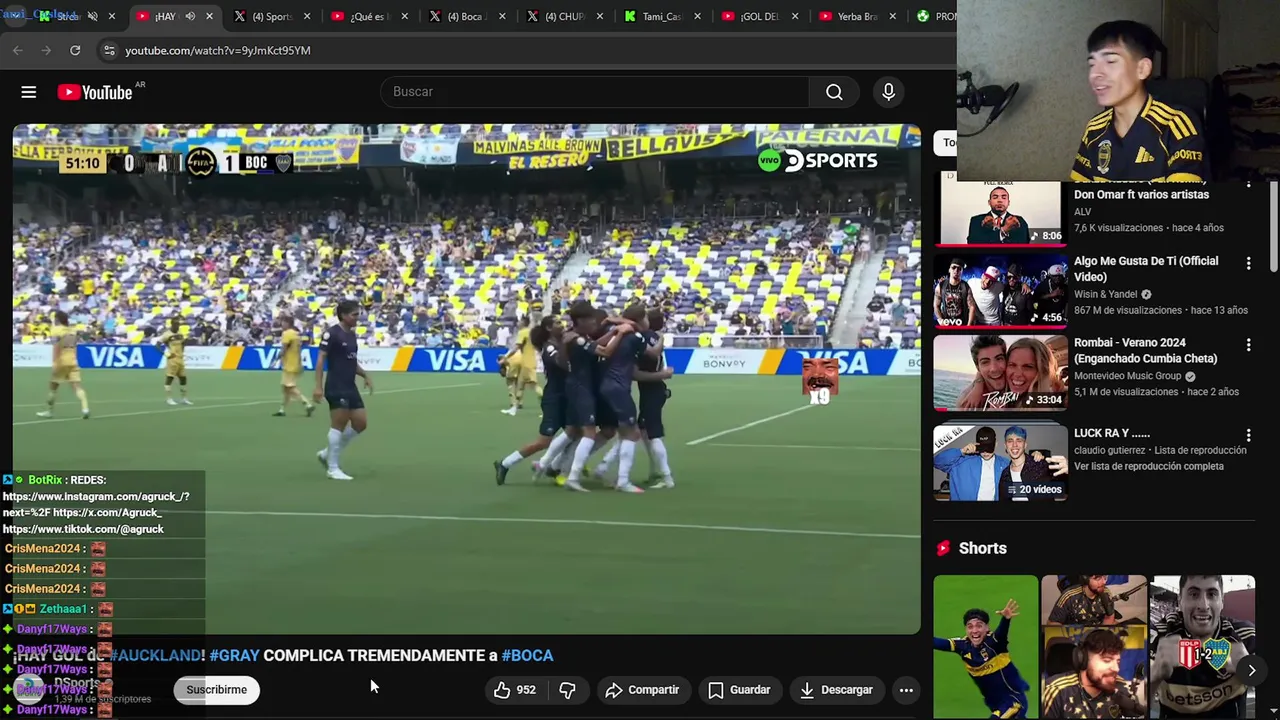
Task: Open options for LUCK RA Y playlist
Action: click(x=1248, y=435)
